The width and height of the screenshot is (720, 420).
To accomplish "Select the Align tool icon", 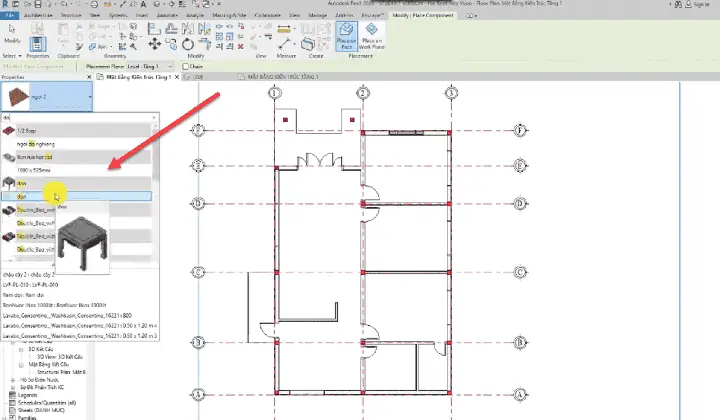I will (154, 28).
